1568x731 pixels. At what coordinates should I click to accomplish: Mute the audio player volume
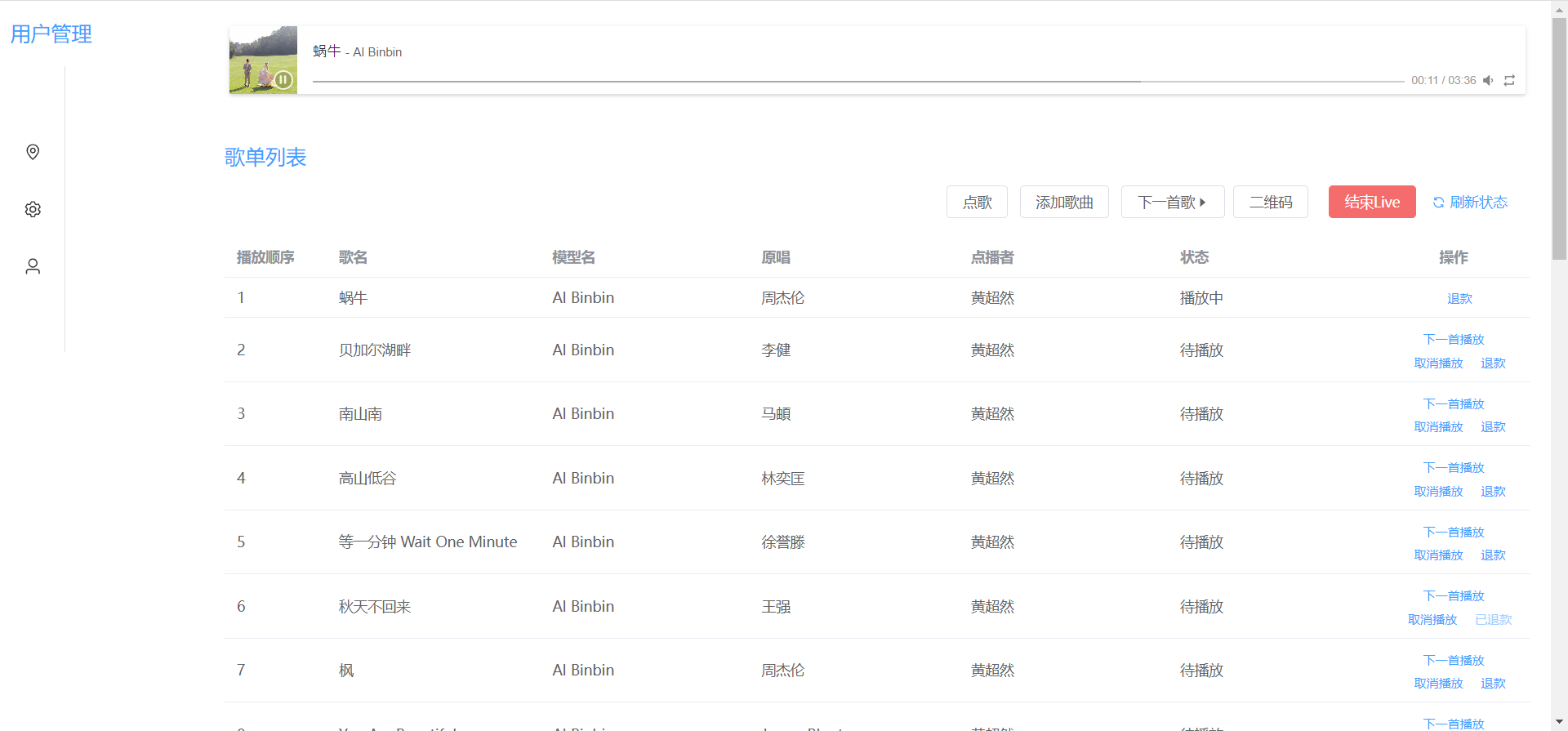click(1488, 80)
